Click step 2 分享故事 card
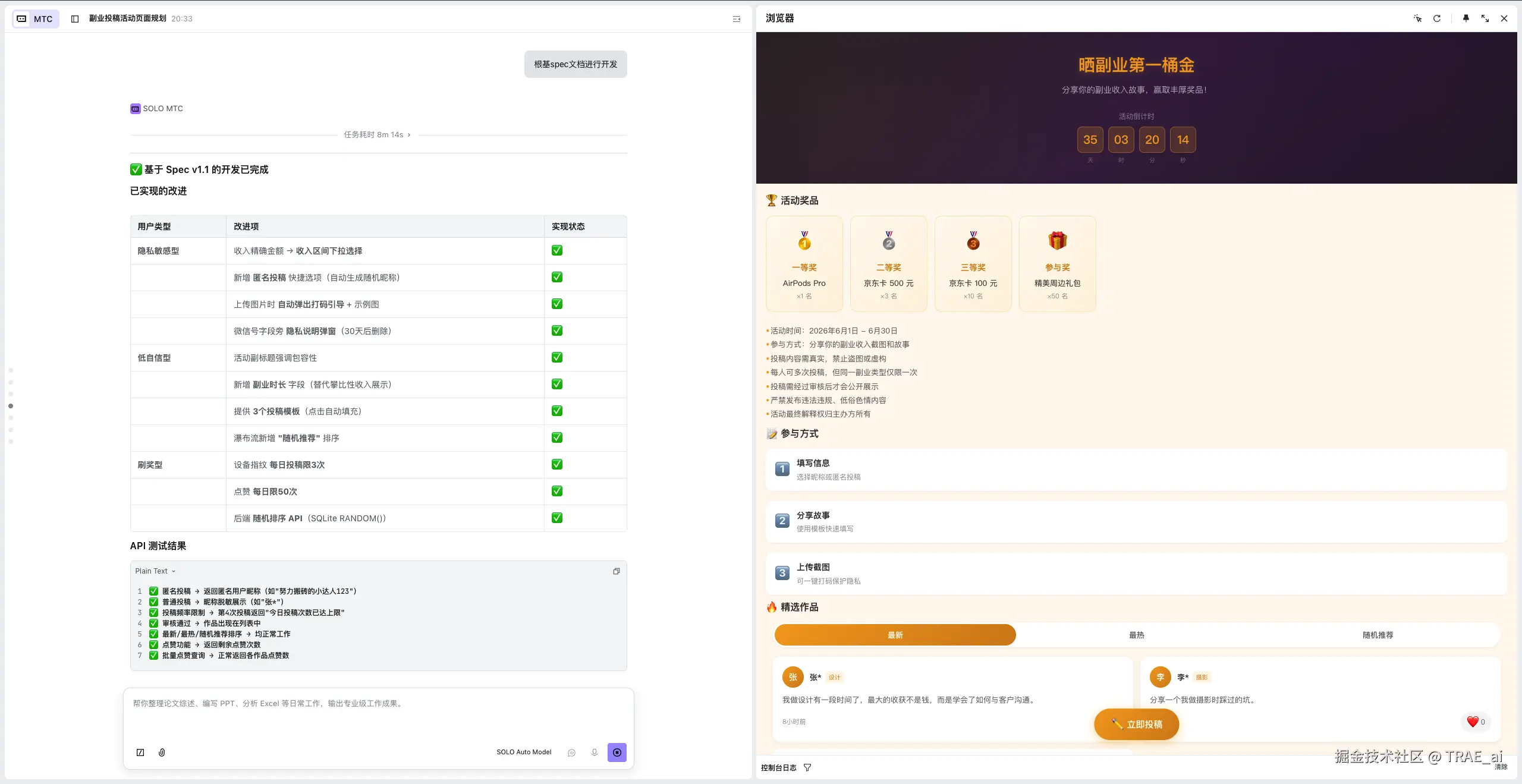 click(x=1137, y=521)
